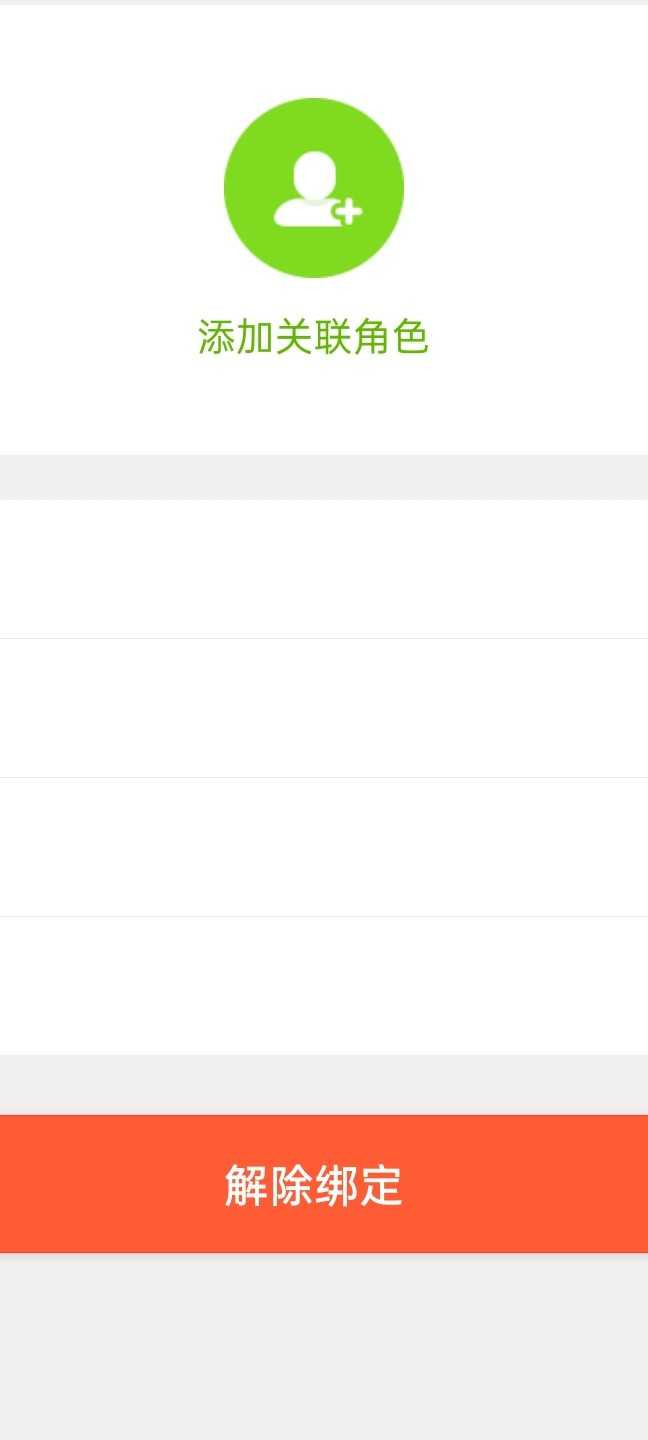Select the first blank list row
Screen dimensions: 648x1440
pyautogui.click(x=324, y=569)
